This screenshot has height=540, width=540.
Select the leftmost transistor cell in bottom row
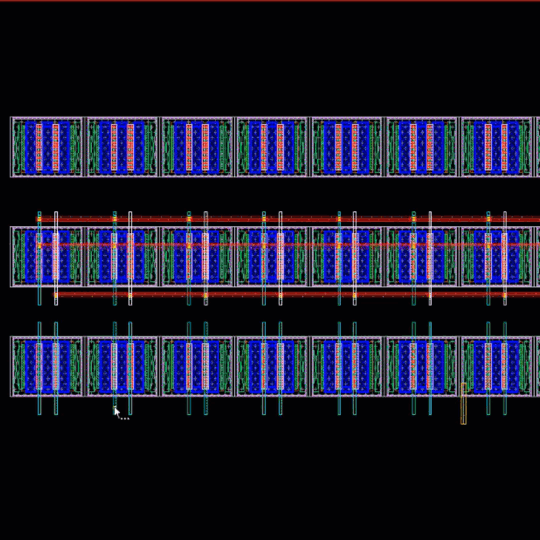[47, 366]
